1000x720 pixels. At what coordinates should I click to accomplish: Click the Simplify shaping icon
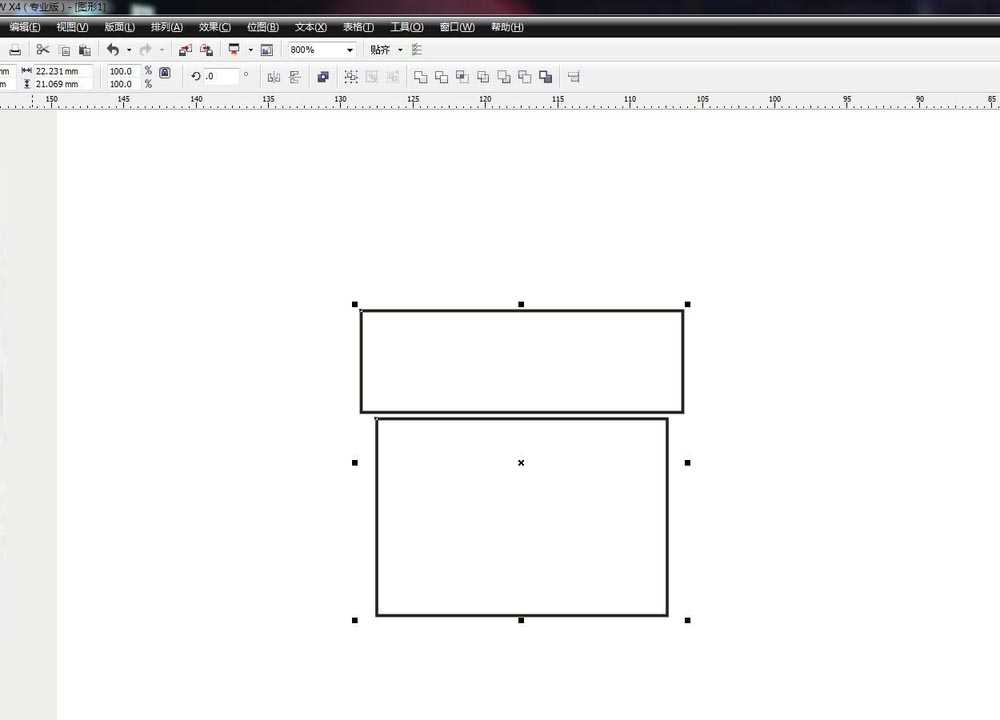pos(481,76)
